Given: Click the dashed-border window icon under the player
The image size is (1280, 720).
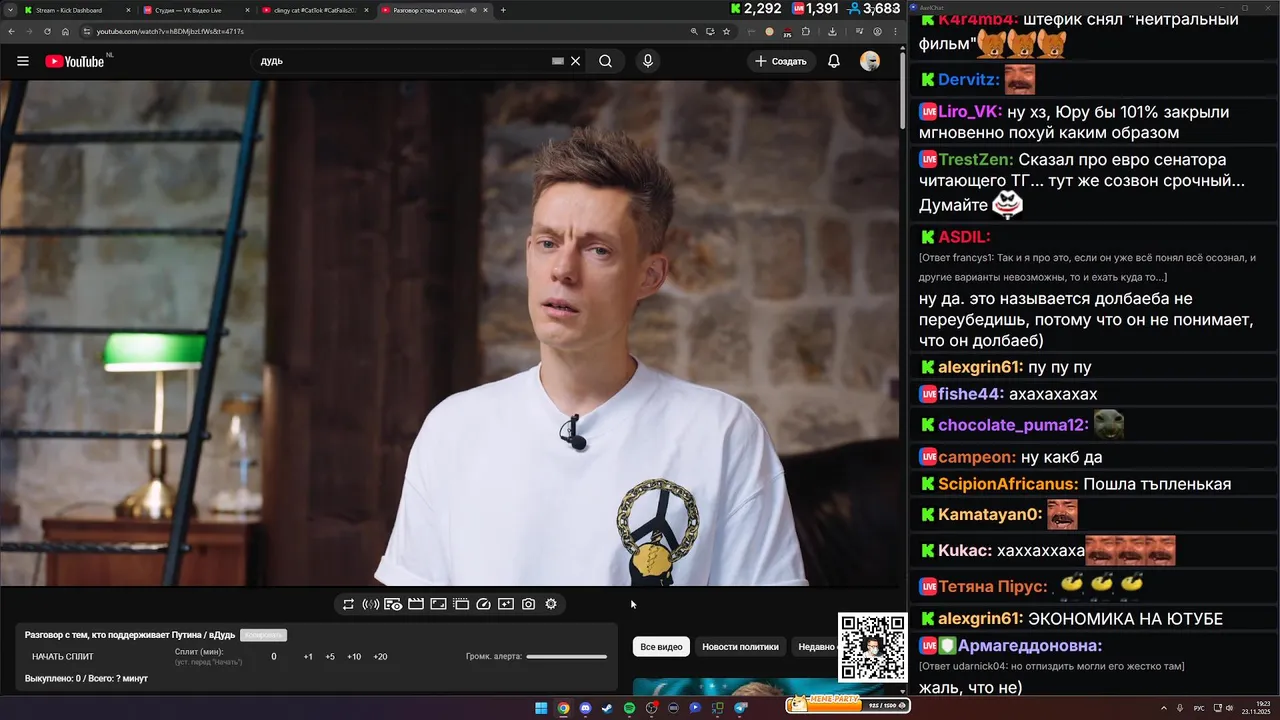Looking at the screenshot, I should [x=461, y=604].
